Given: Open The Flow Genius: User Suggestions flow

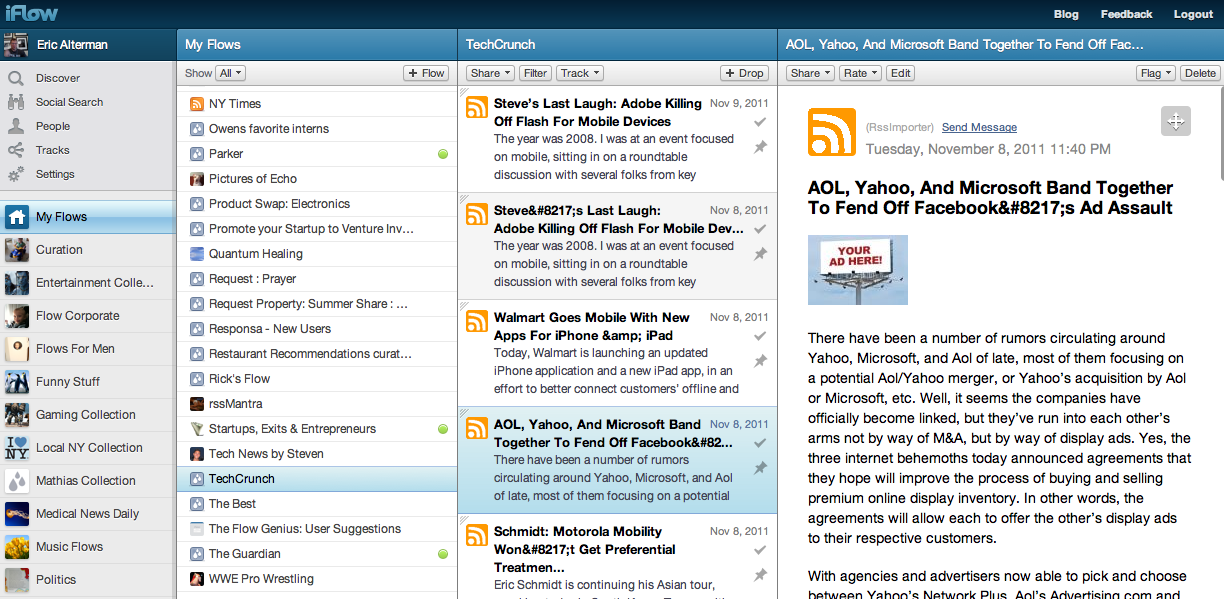Looking at the screenshot, I should (x=317, y=529).
